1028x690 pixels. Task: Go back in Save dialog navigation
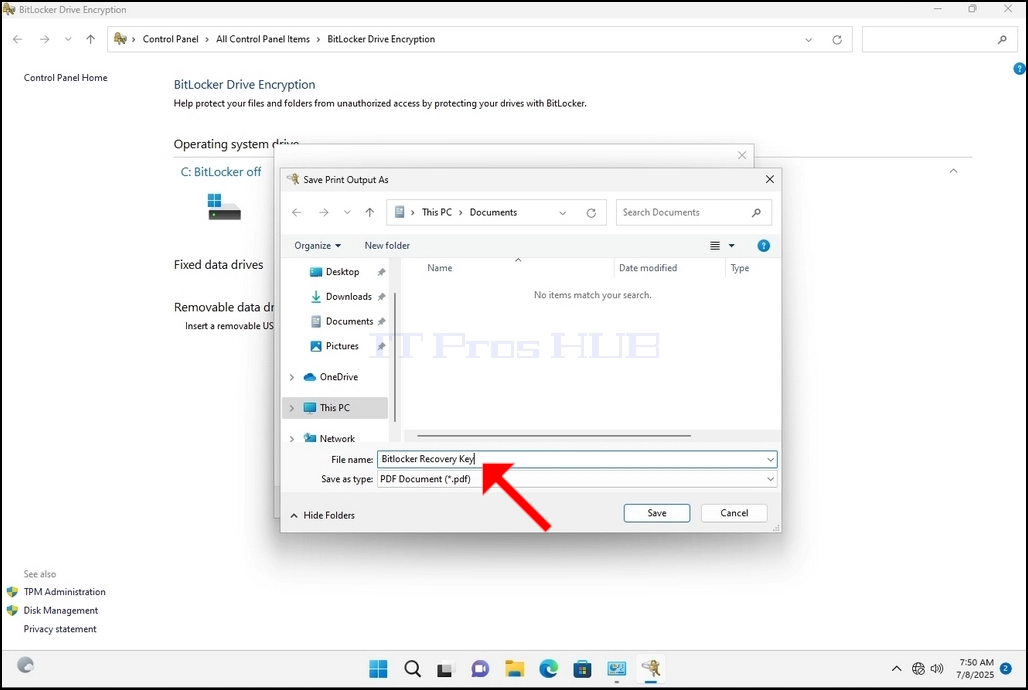click(296, 213)
